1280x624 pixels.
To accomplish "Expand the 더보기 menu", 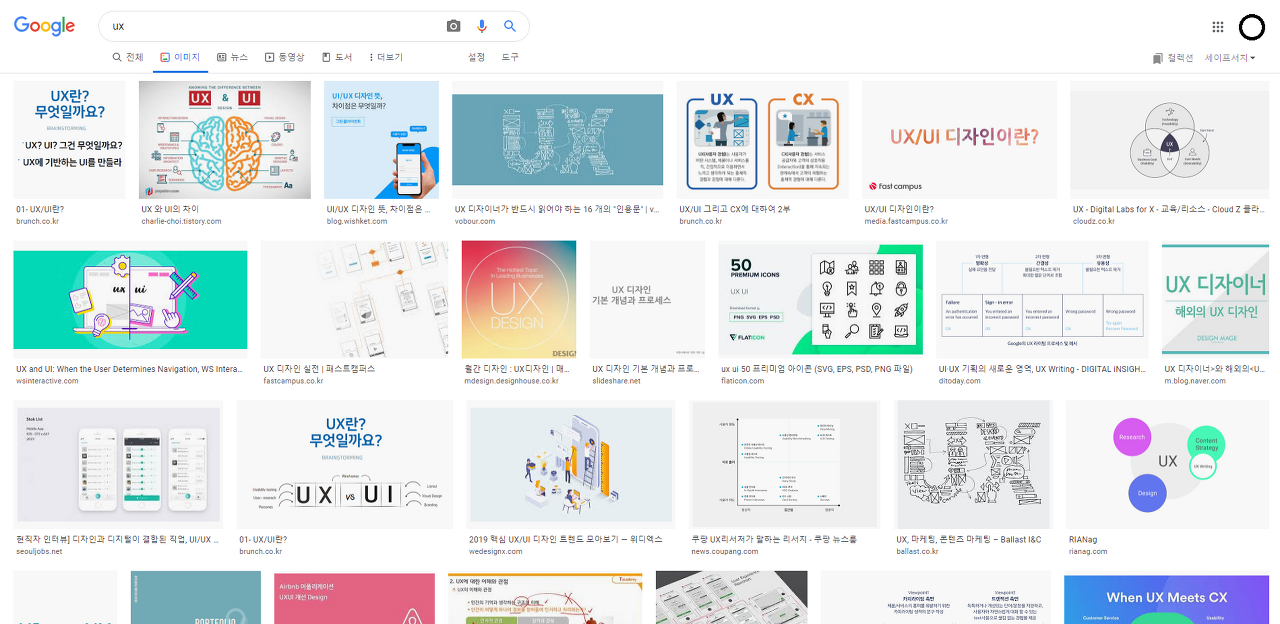I will (x=385, y=57).
